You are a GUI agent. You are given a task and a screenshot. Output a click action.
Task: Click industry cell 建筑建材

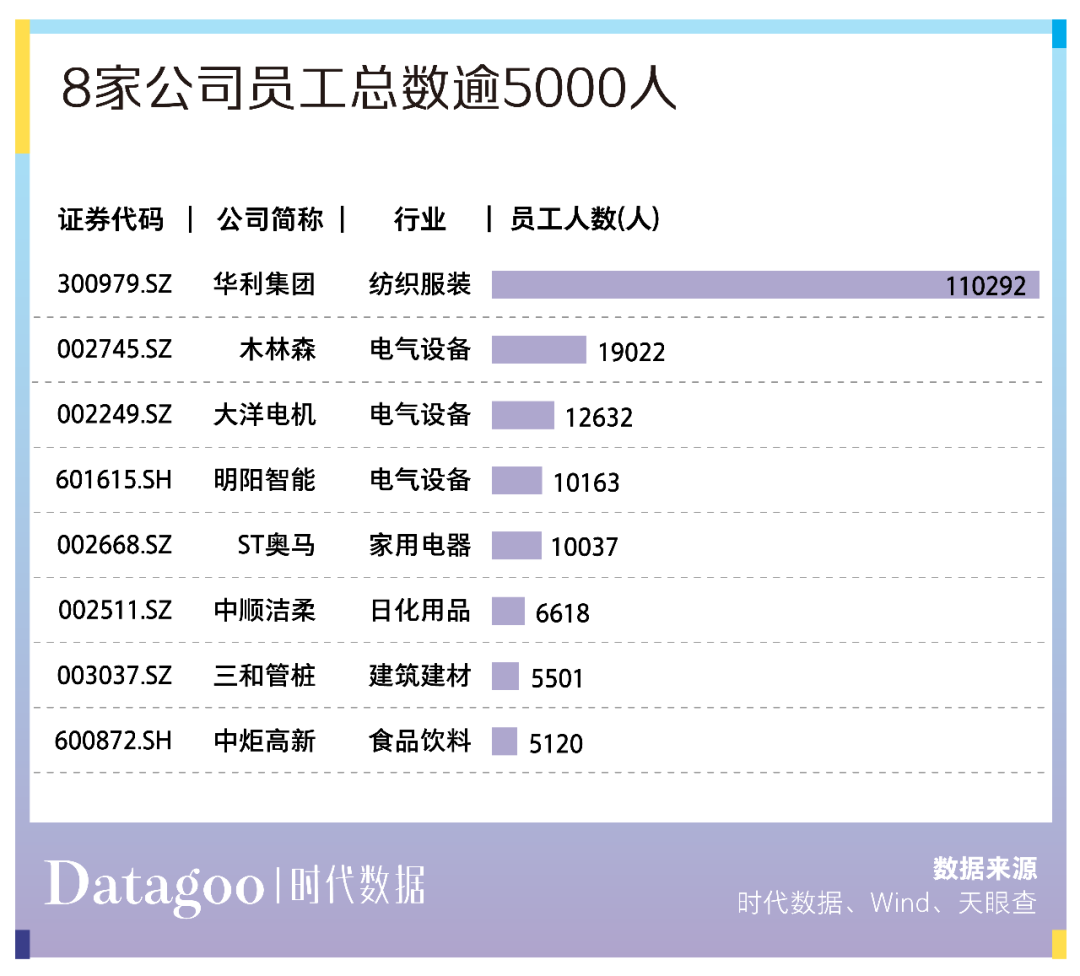pos(420,676)
